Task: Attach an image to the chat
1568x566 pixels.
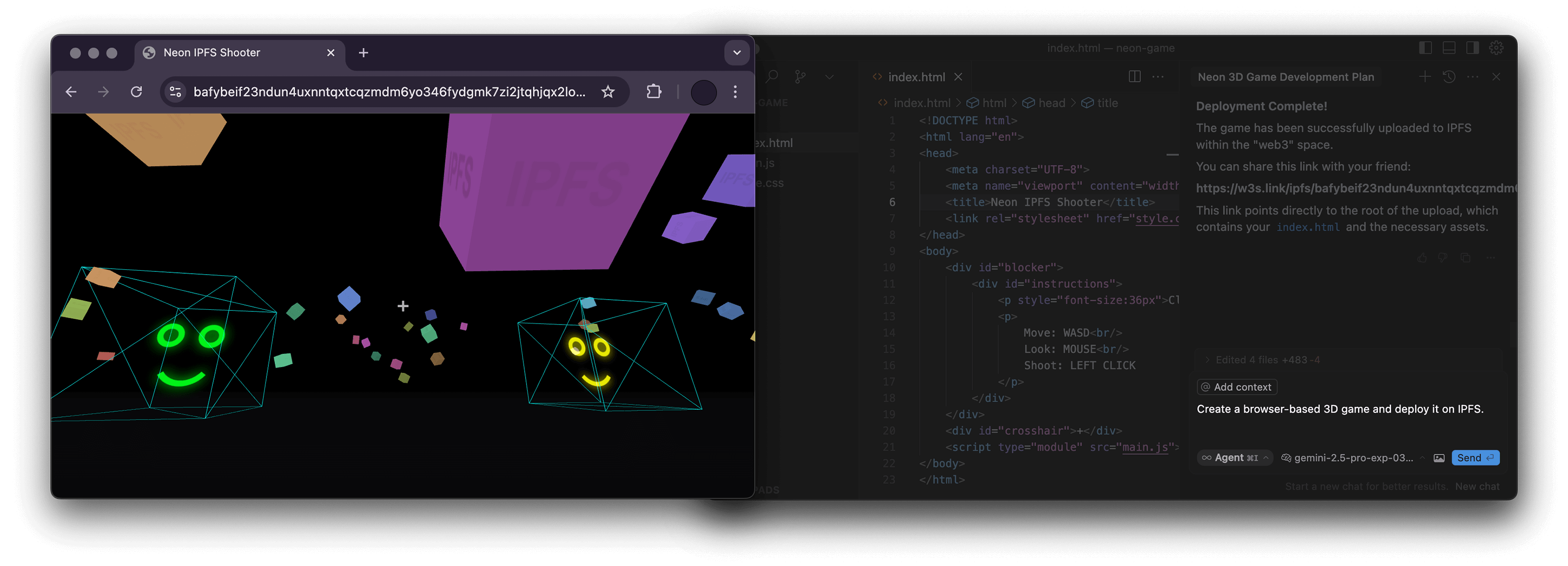Action: tap(1439, 458)
